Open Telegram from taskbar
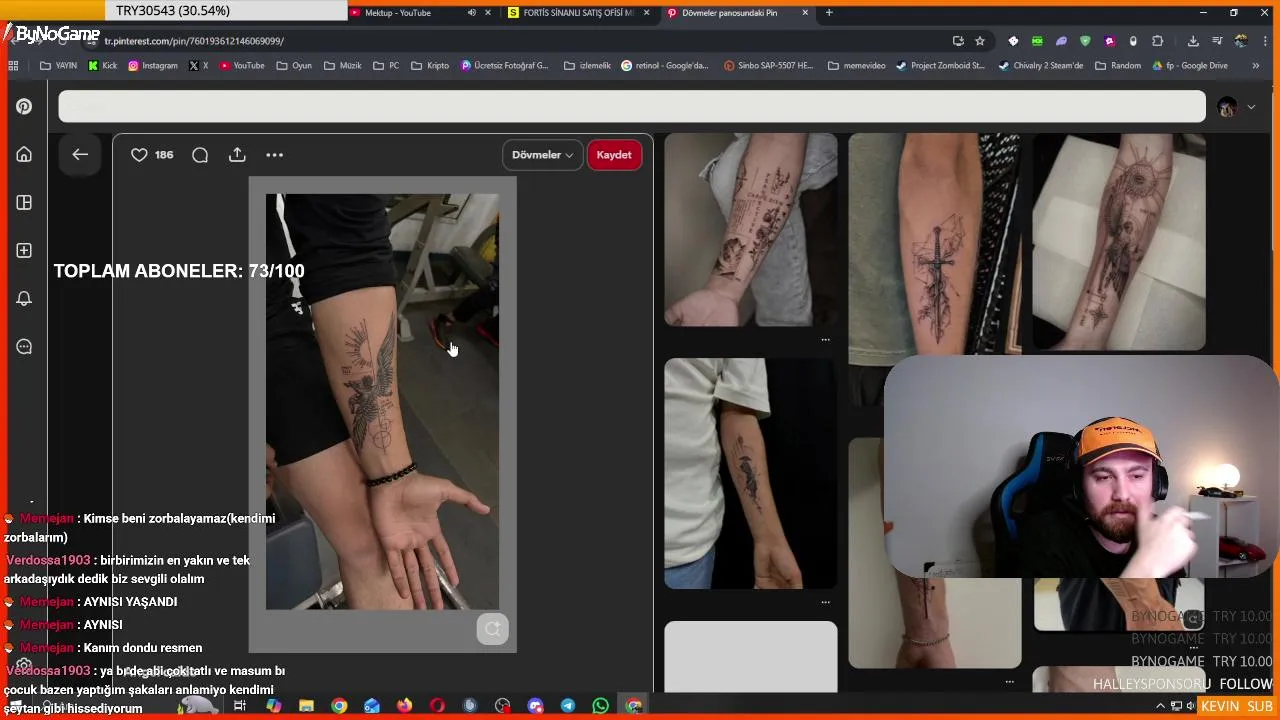Image resolution: width=1280 pixels, height=720 pixels. [567, 706]
